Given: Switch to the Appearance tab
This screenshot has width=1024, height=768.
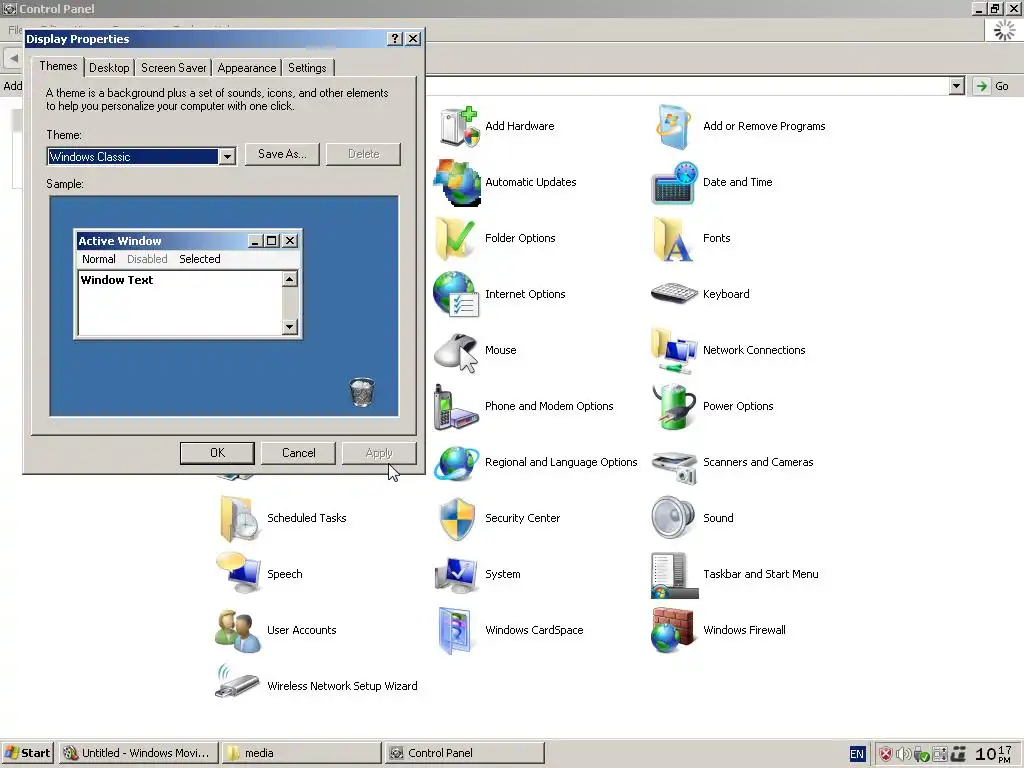Looking at the screenshot, I should 247,68.
